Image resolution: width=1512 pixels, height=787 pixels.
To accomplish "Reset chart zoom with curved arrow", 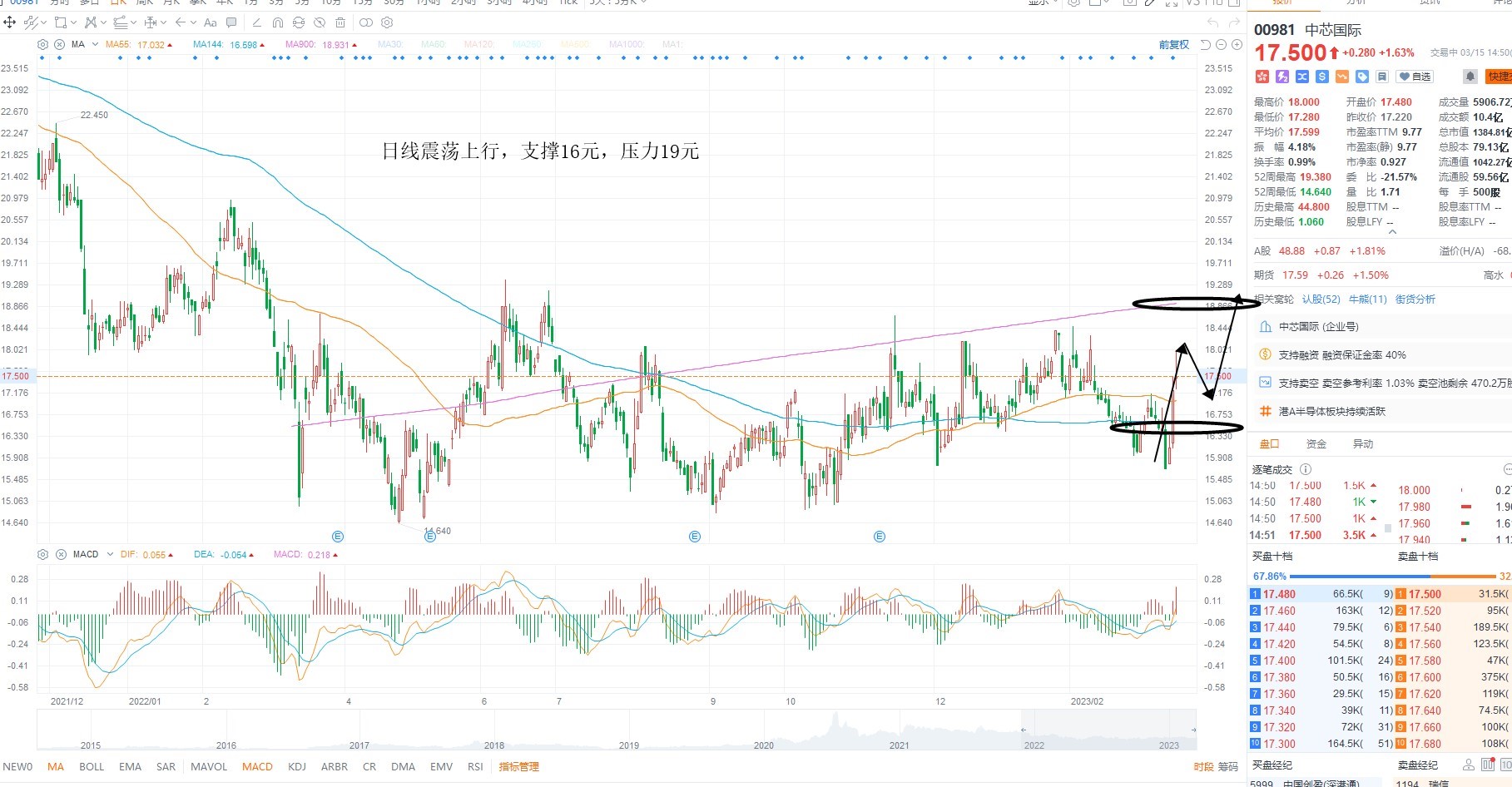I will (1206, 45).
